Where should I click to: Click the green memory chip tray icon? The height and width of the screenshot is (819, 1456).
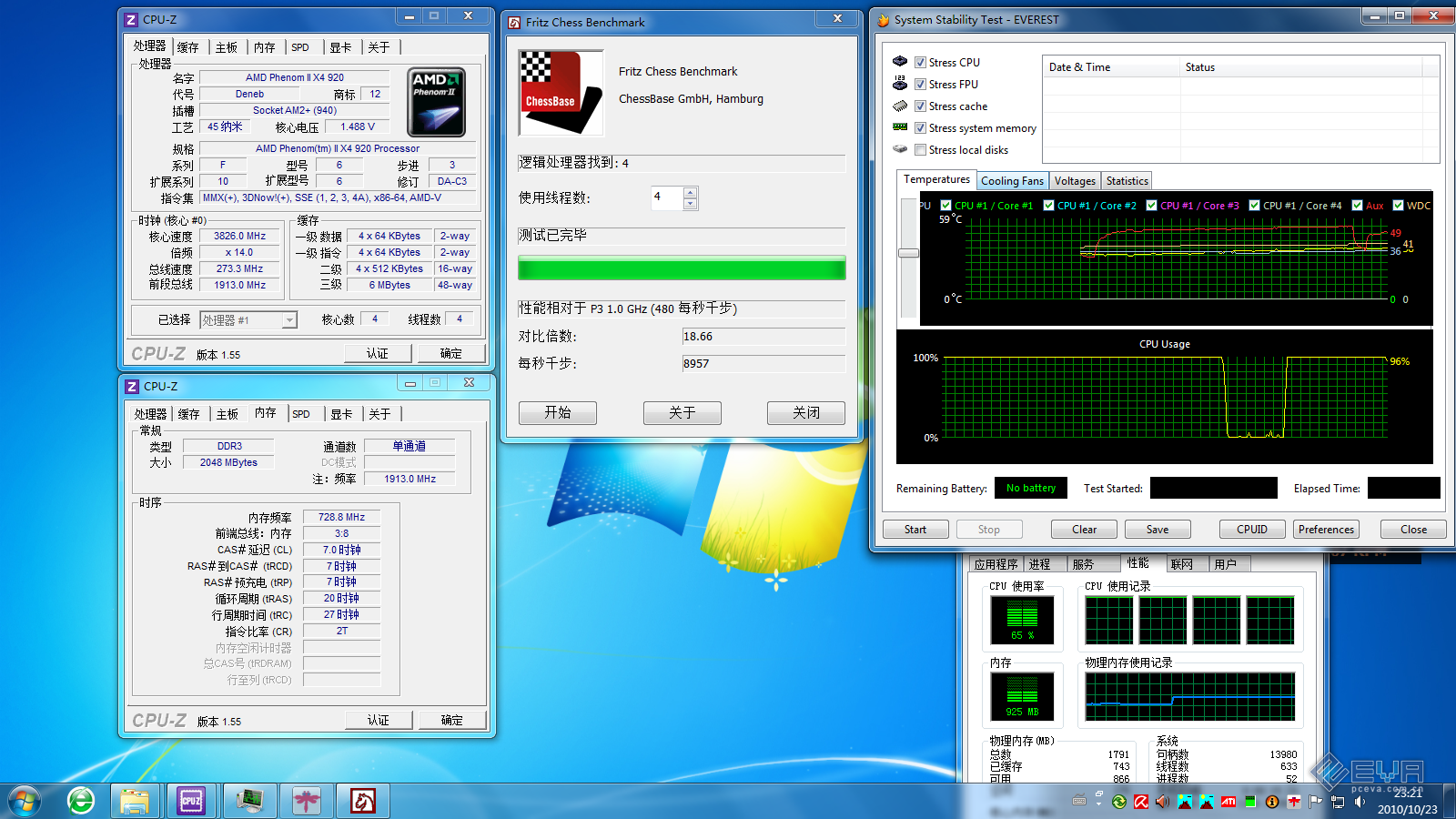coord(1250,802)
